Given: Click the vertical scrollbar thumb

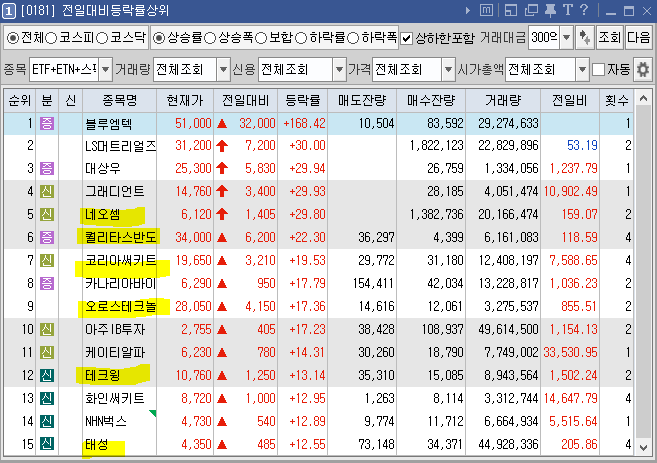Looking at the screenshot, I should point(643,272).
